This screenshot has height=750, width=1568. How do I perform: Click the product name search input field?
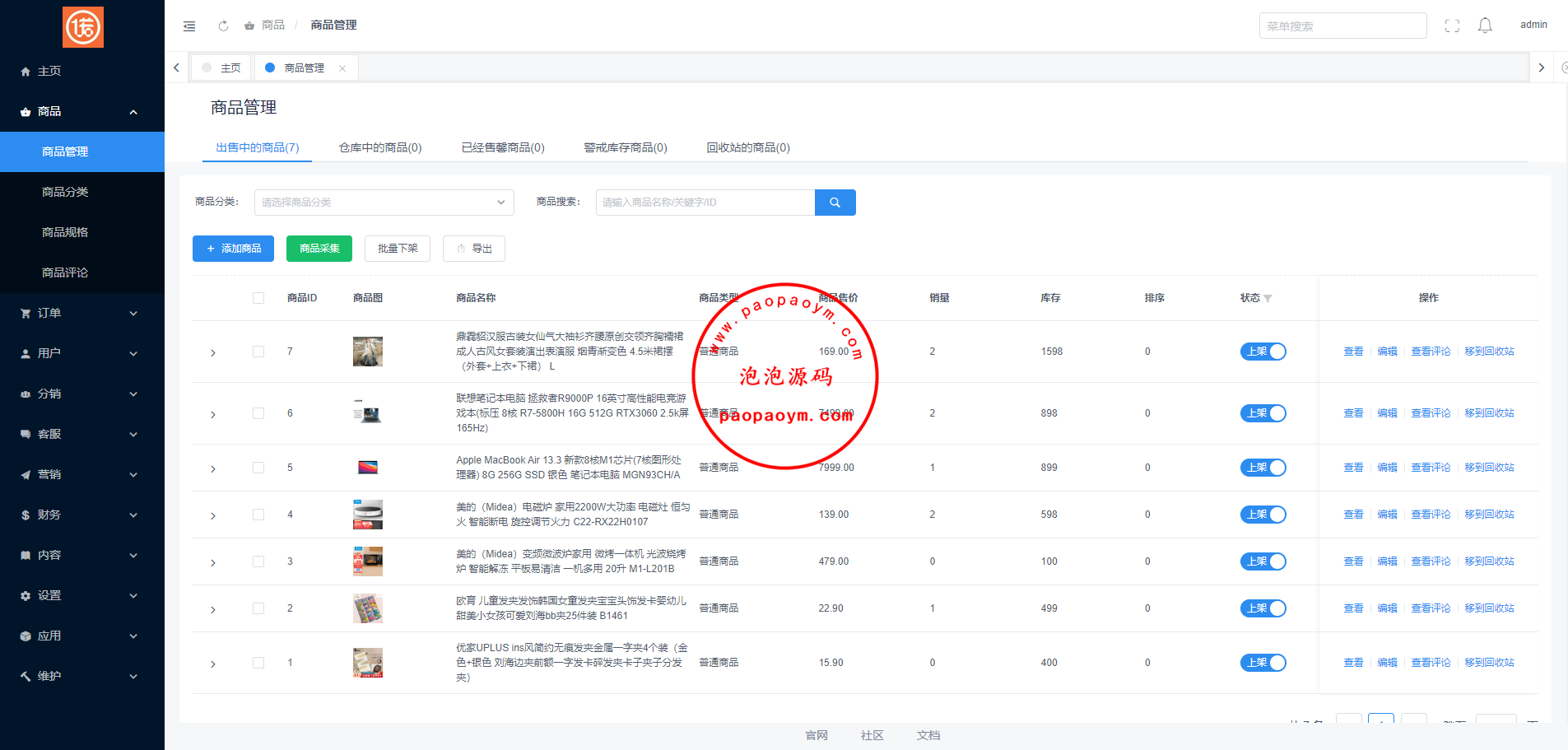pyautogui.click(x=705, y=203)
